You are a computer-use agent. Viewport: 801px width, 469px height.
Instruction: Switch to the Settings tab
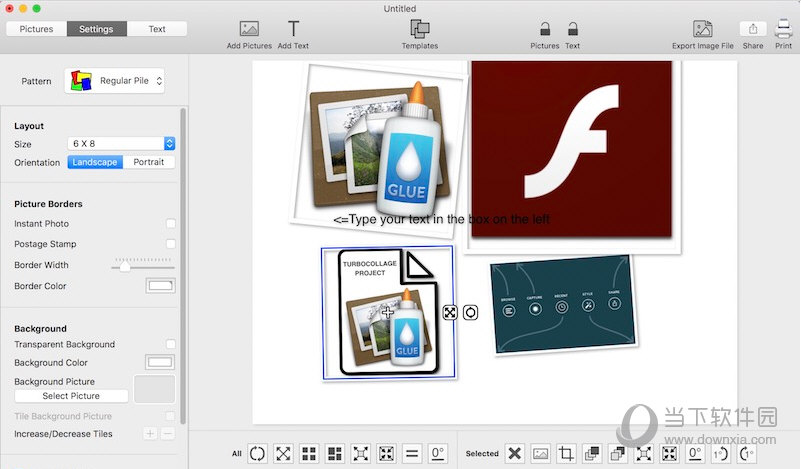97,29
